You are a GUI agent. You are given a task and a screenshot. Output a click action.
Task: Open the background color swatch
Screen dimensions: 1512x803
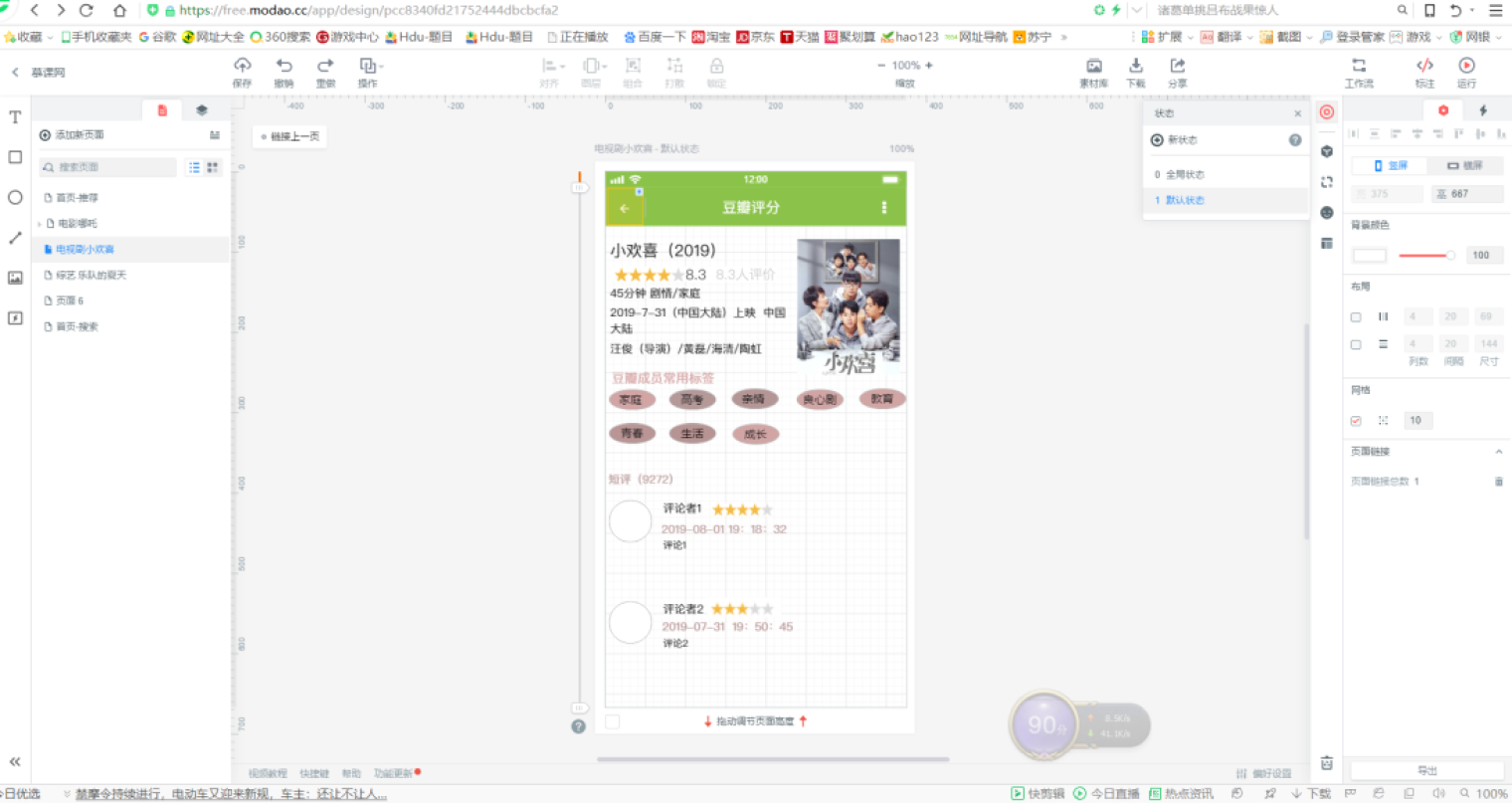1369,256
